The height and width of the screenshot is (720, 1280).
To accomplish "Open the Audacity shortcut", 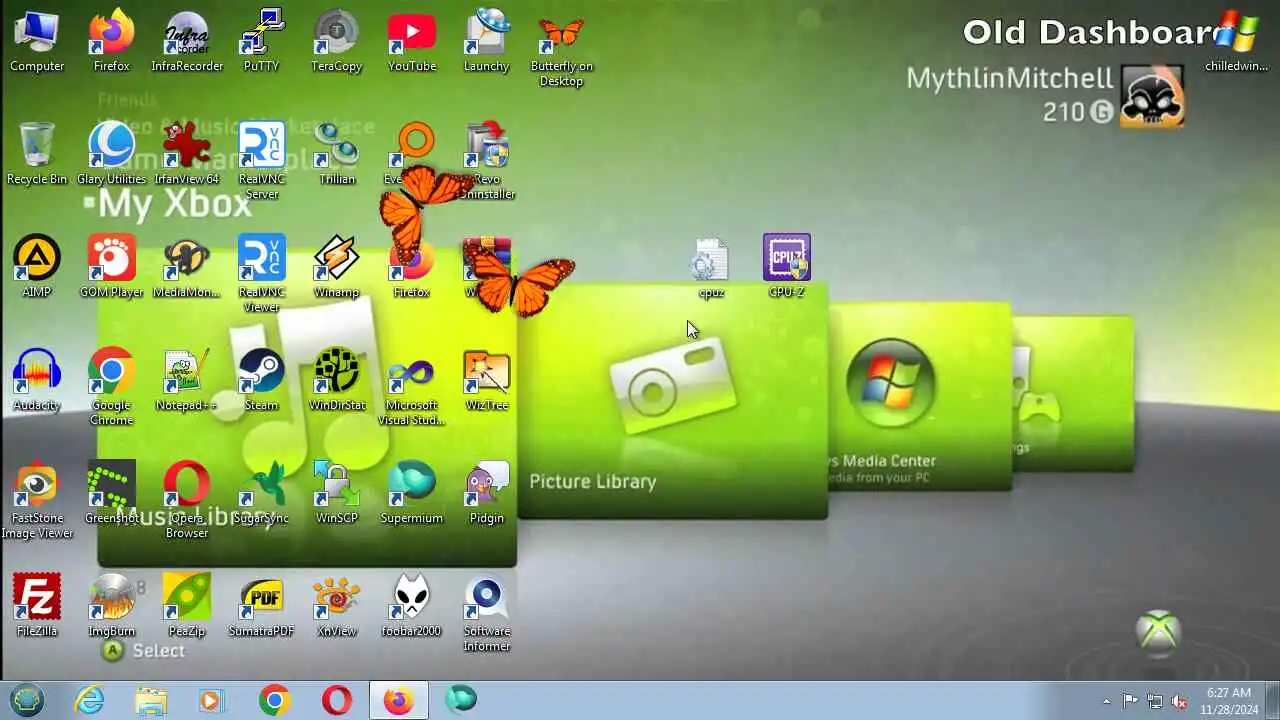I will pyautogui.click(x=37, y=381).
